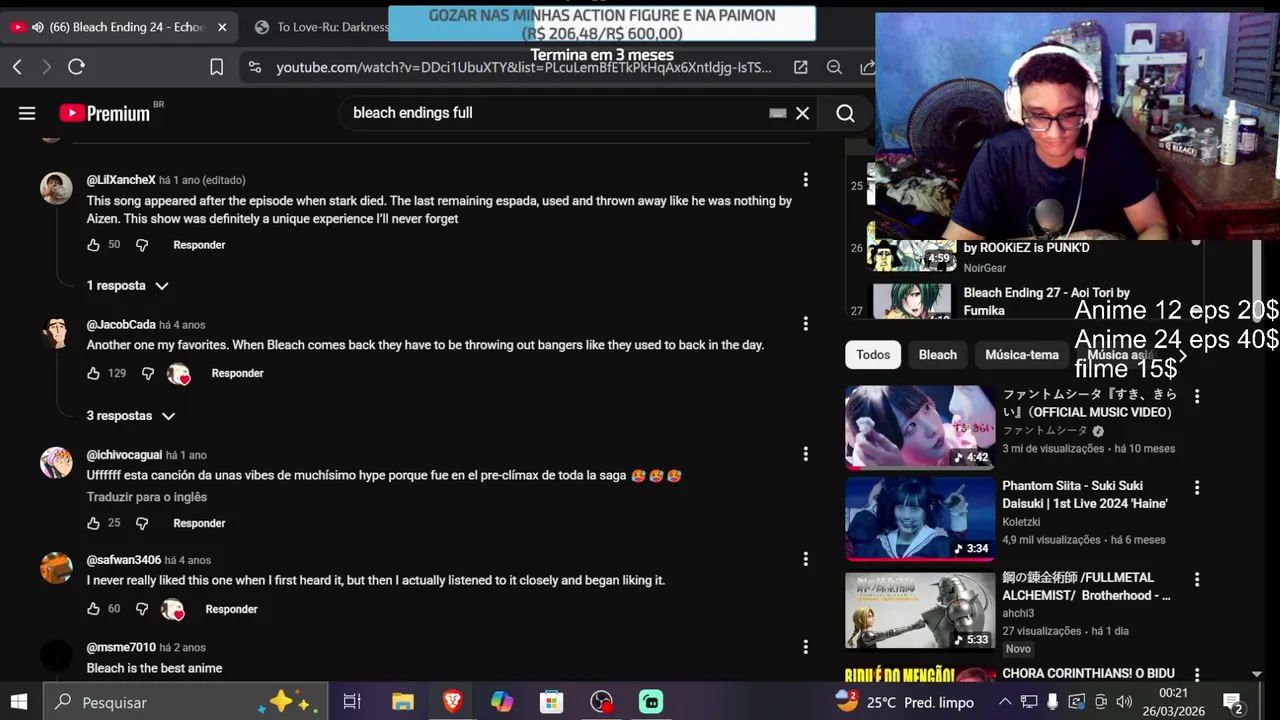
Task: Open zoom control in the address bar
Action: click(834, 67)
